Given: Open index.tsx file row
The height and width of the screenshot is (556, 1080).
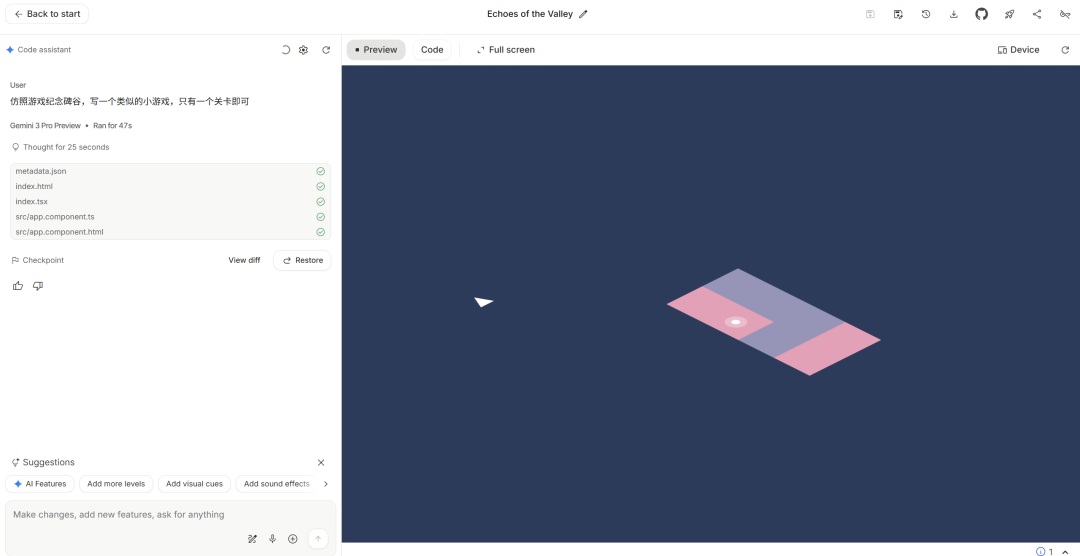Looking at the screenshot, I should click(170, 201).
